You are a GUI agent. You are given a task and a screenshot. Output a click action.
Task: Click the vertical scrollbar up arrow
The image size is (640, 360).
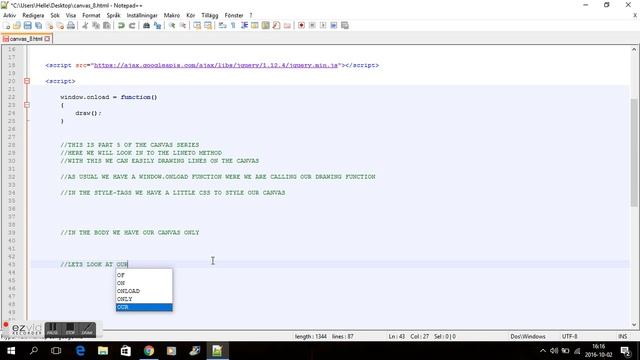(x=634, y=49)
